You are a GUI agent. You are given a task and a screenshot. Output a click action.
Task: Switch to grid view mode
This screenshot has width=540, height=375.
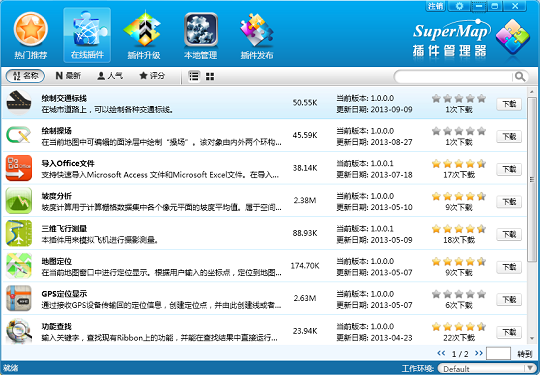tap(210, 76)
